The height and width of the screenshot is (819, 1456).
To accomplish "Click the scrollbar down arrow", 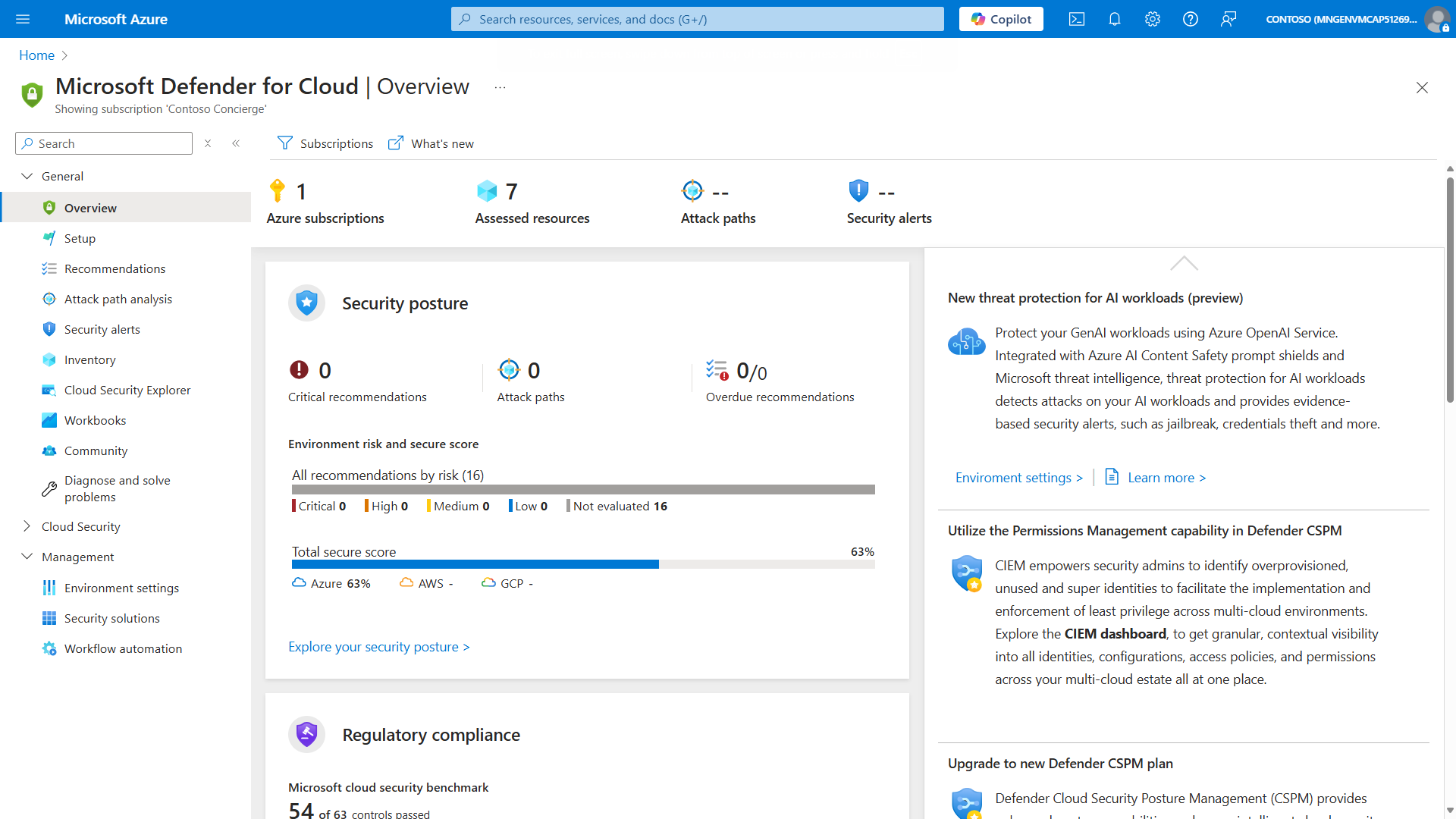I will [1450, 810].
